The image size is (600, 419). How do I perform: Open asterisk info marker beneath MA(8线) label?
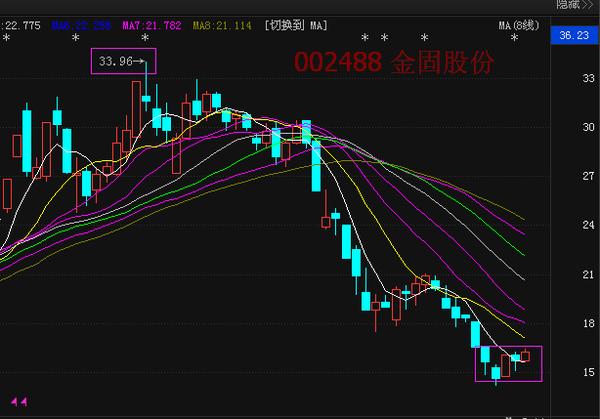515,37
